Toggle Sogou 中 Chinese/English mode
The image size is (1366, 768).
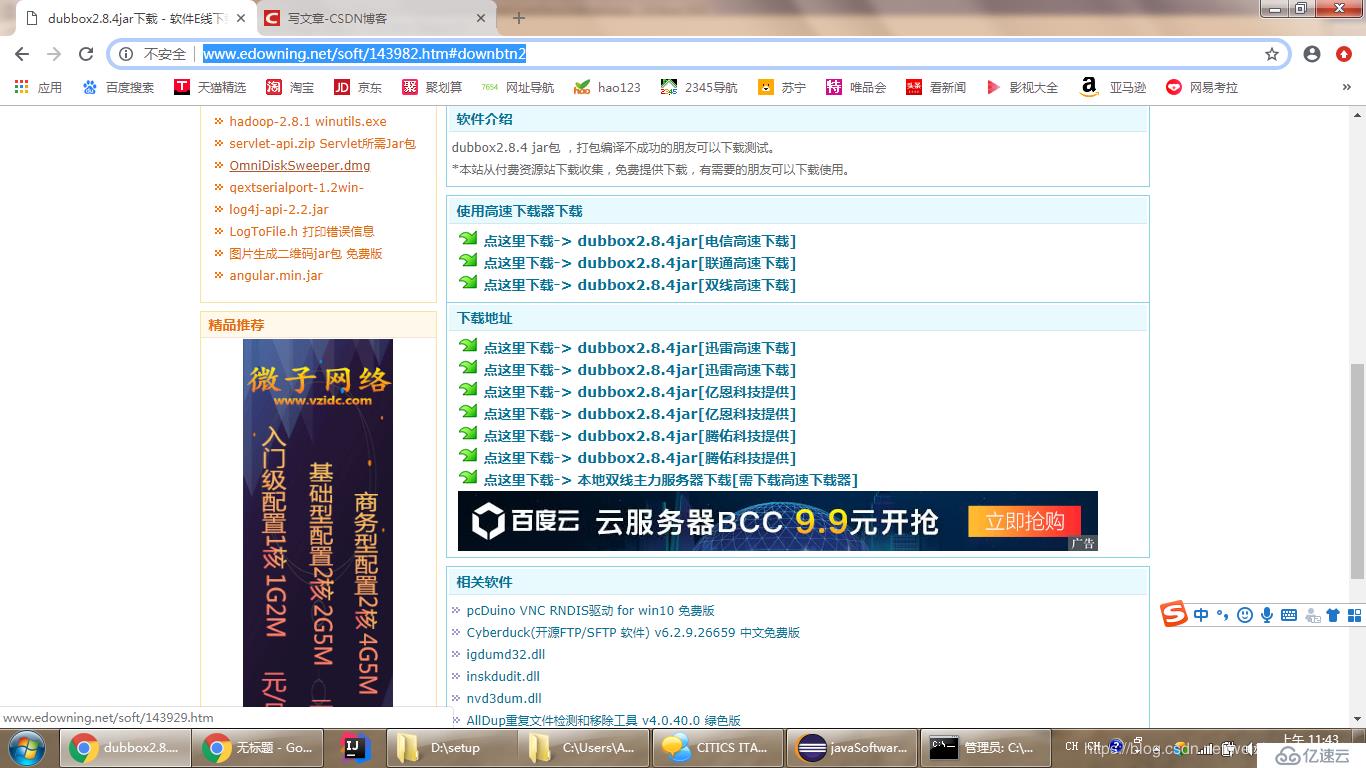coord(1201,615)
